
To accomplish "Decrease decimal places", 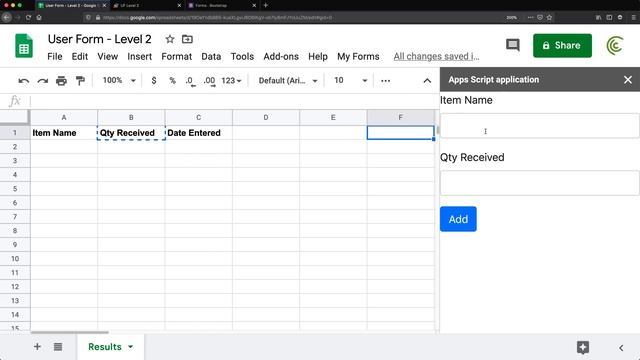I will coord(190,81).
